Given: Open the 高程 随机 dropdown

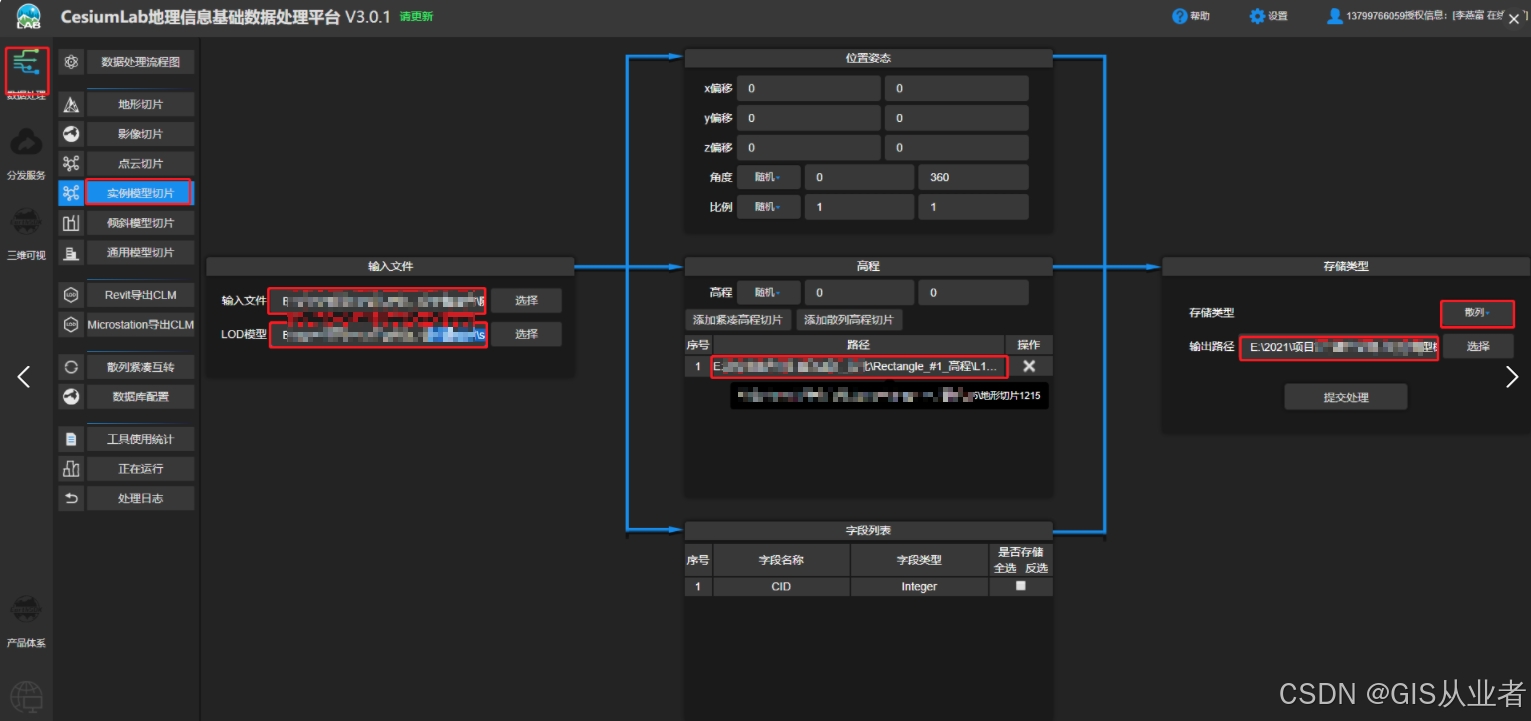Looking at the screenshot, I should [x=769, y=293].
